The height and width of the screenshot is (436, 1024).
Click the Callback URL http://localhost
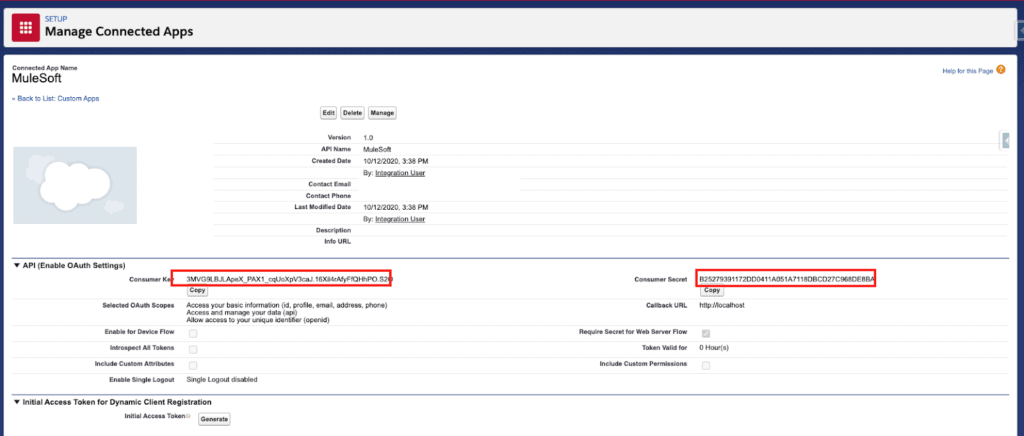coord(722,305)
